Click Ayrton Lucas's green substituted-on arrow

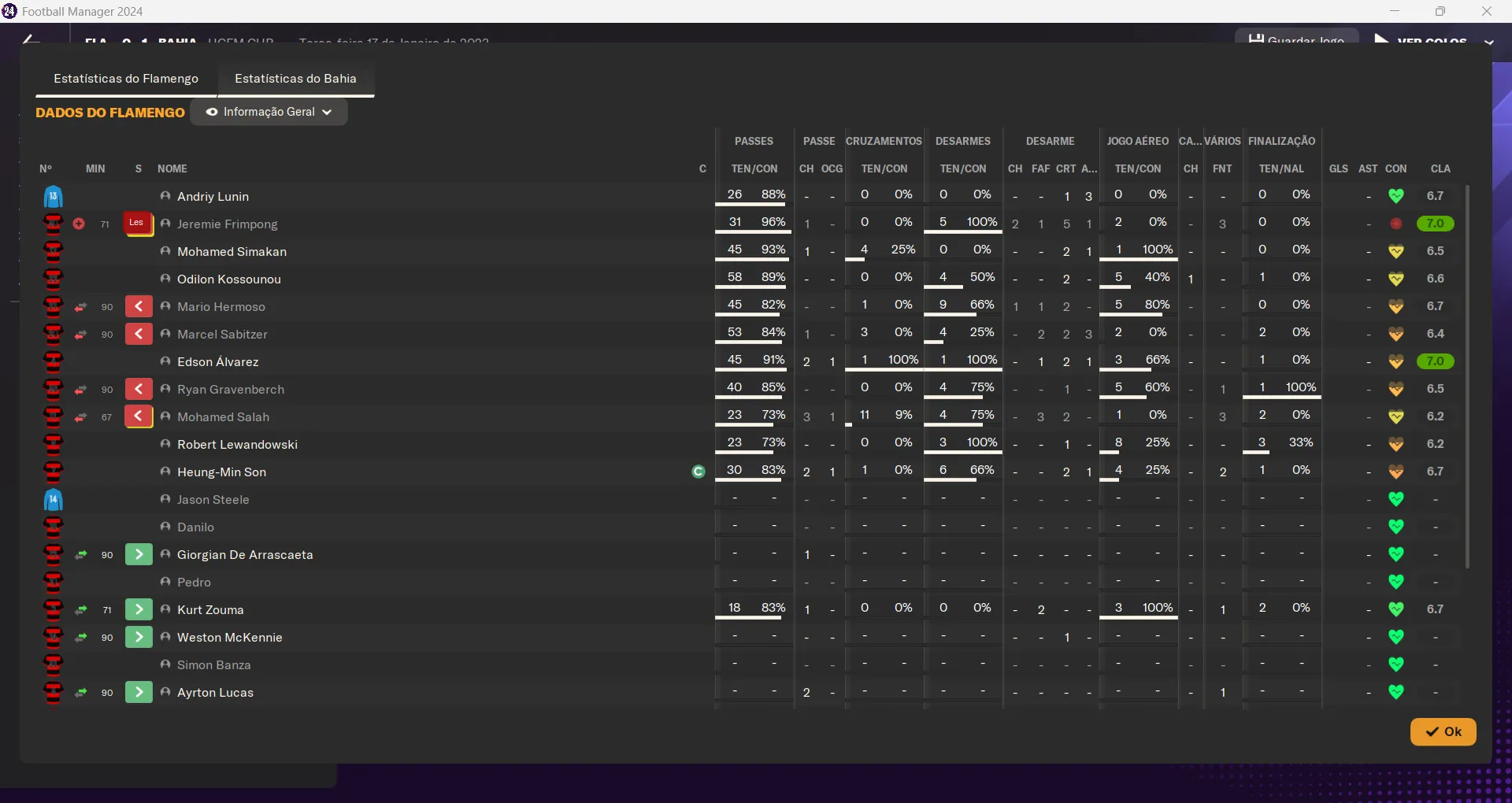[139, 692]
